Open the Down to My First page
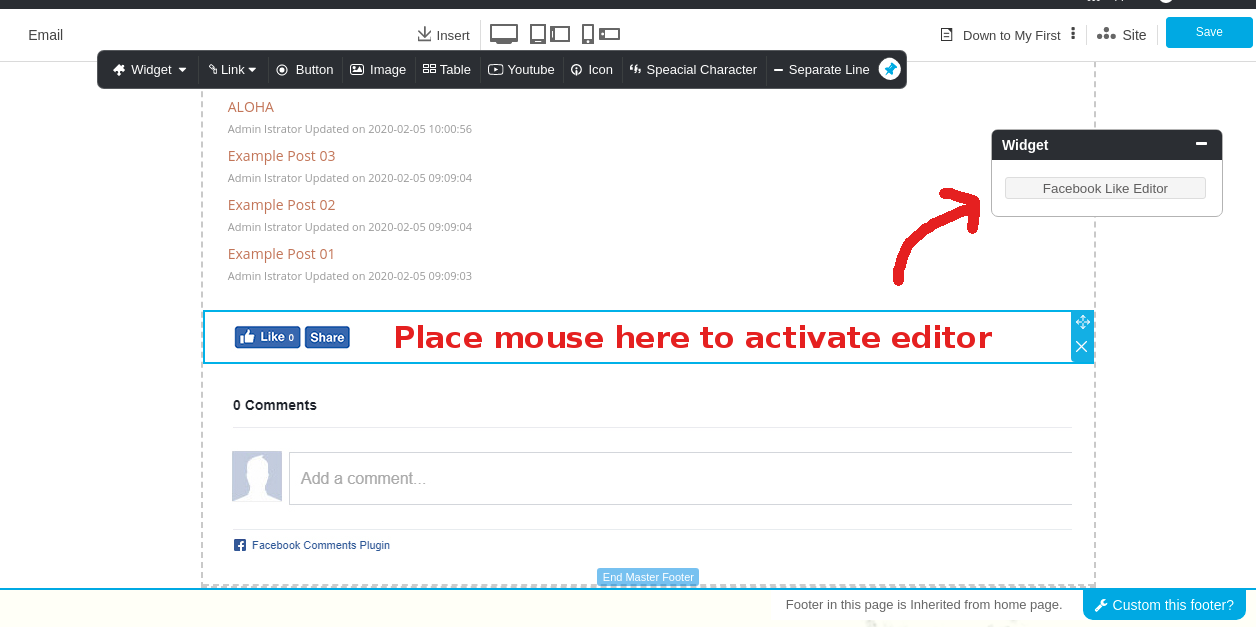1256x627 pixels. tap(1011, 35)
